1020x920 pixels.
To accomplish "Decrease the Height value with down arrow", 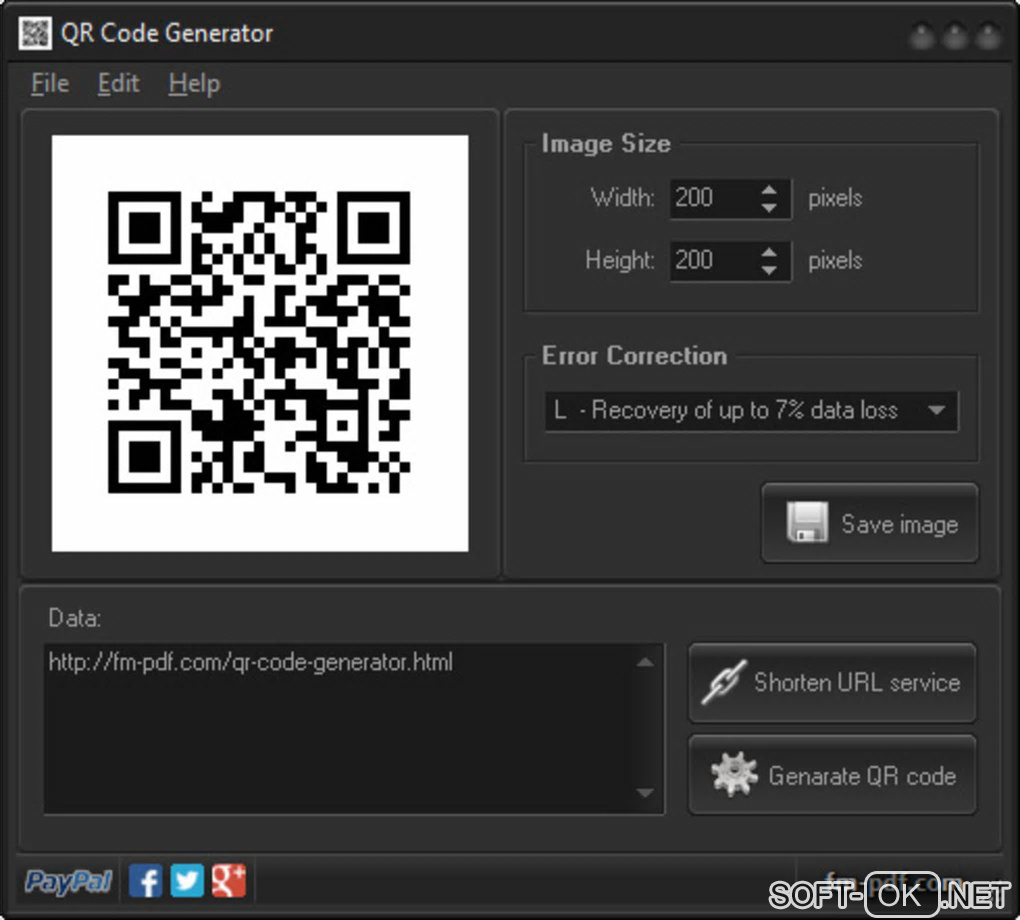I will click(x=769, y=270).
